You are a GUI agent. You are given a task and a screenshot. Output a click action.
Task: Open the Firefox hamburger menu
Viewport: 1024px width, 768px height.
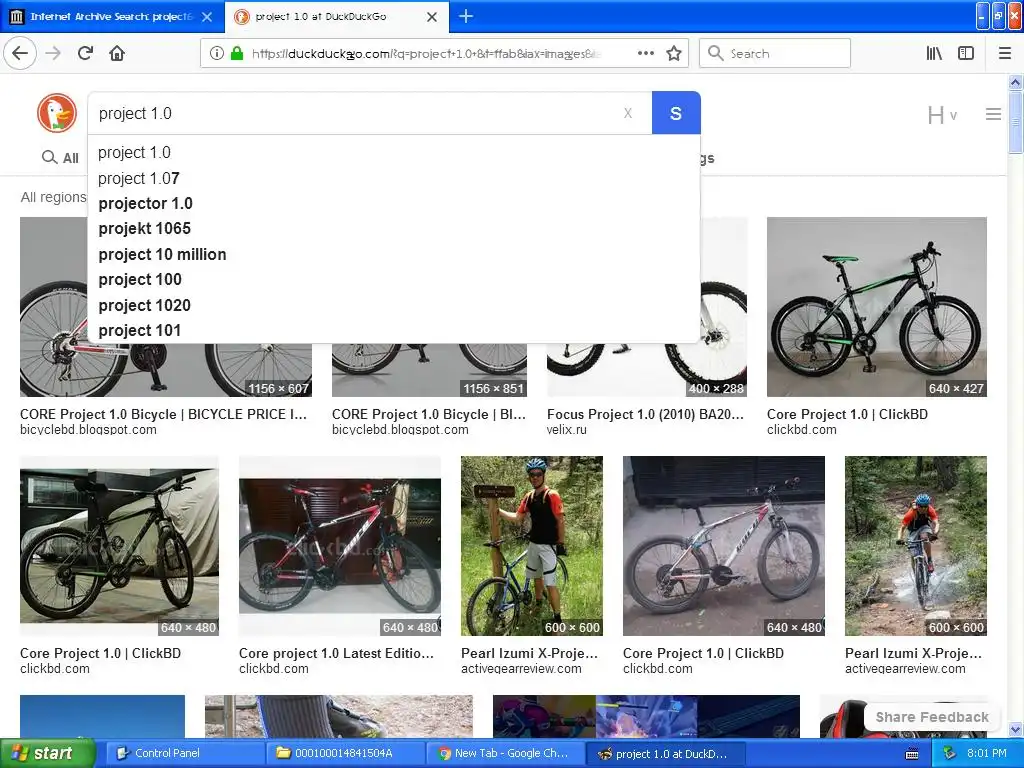tap(1004, 54)
